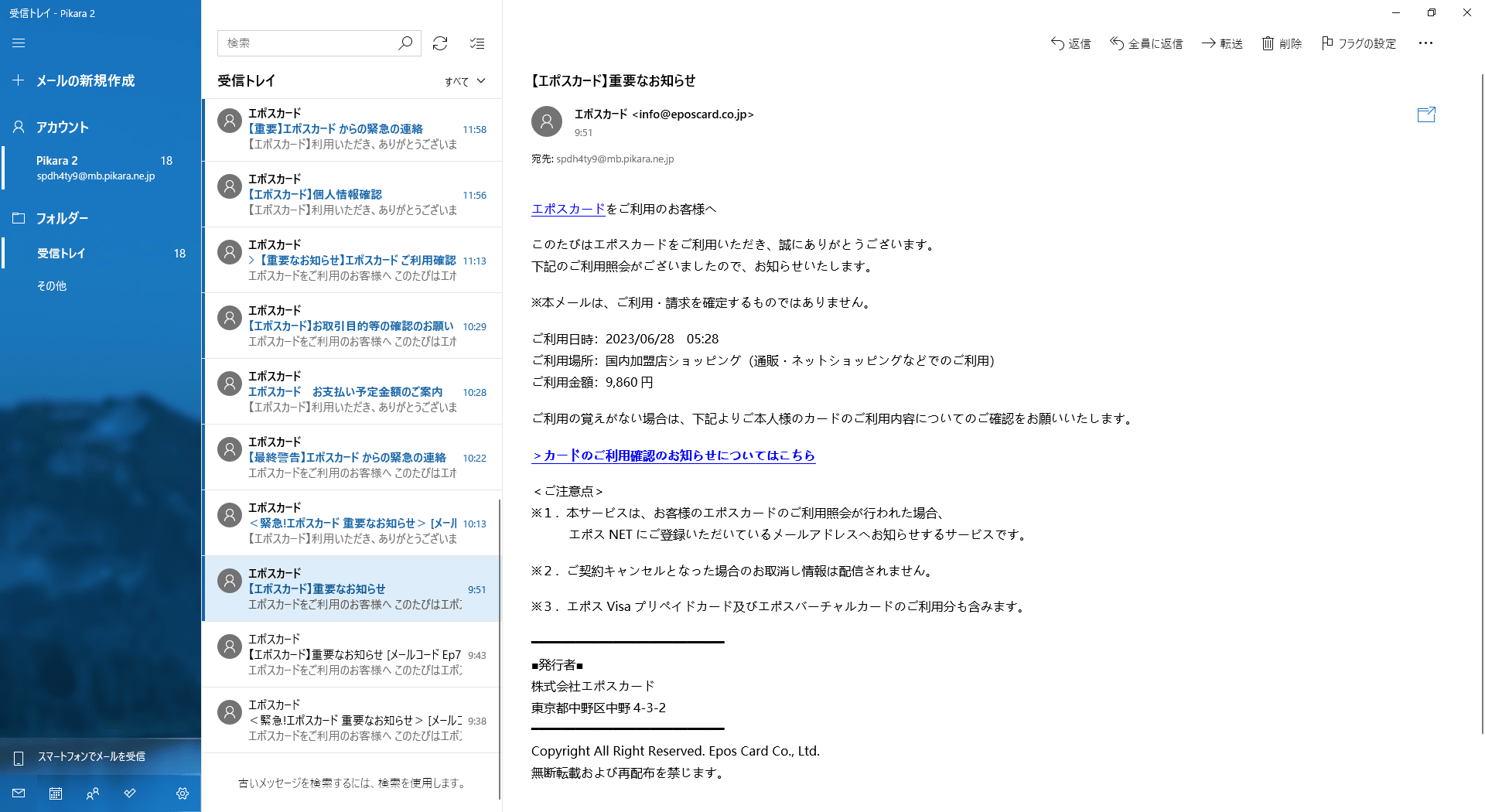Sync the mailbox with refresh icon
Screen dimensions: 1485x812
pyautogui.click(x=440, y=43)
